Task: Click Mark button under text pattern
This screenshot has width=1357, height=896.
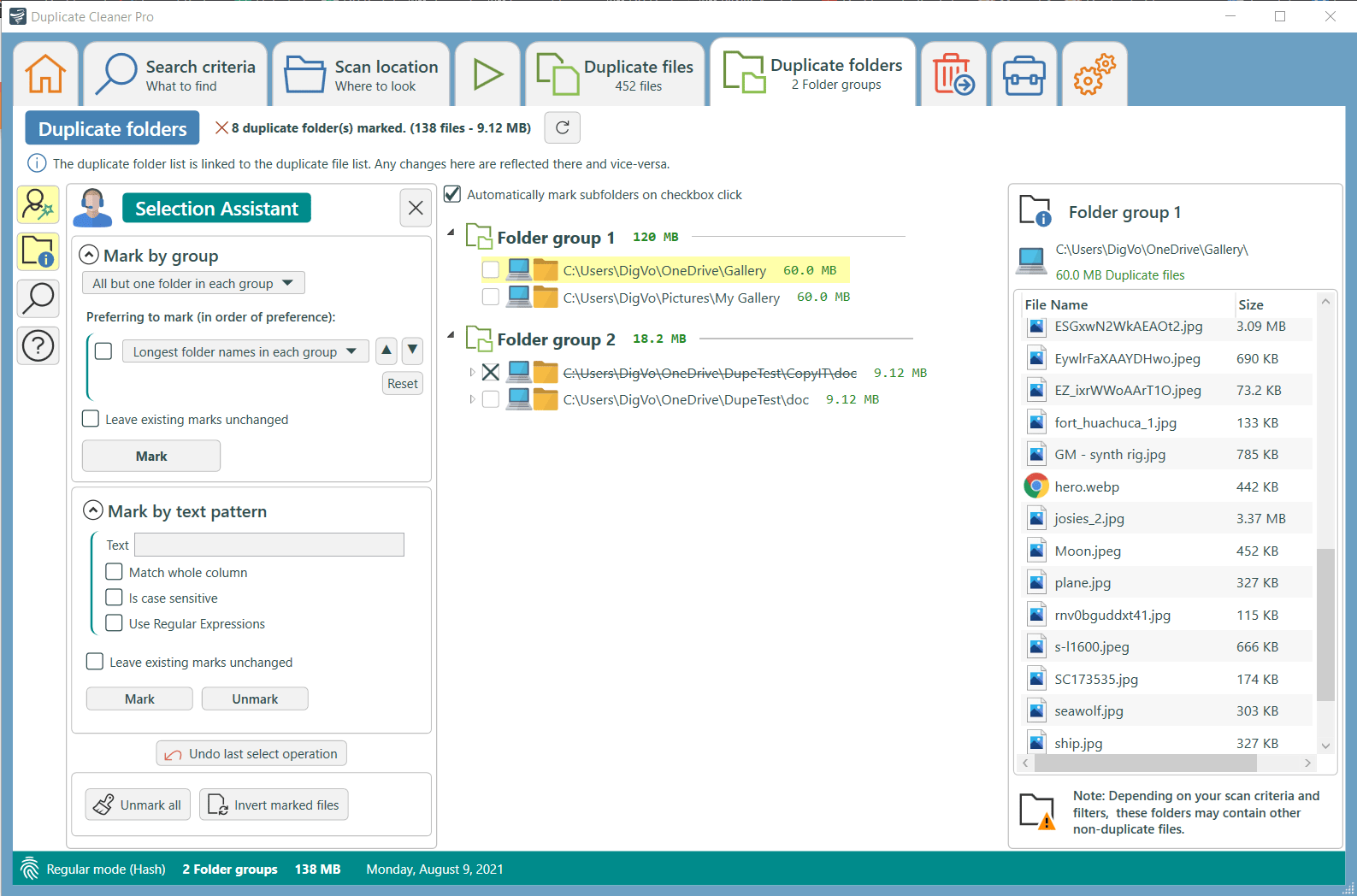Action: 139,699
